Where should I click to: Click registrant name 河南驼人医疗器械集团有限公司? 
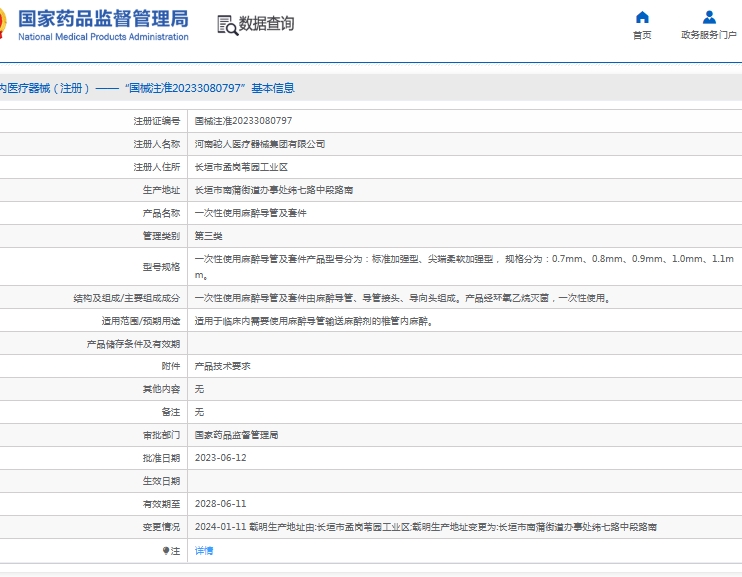(x=260, y=144)
